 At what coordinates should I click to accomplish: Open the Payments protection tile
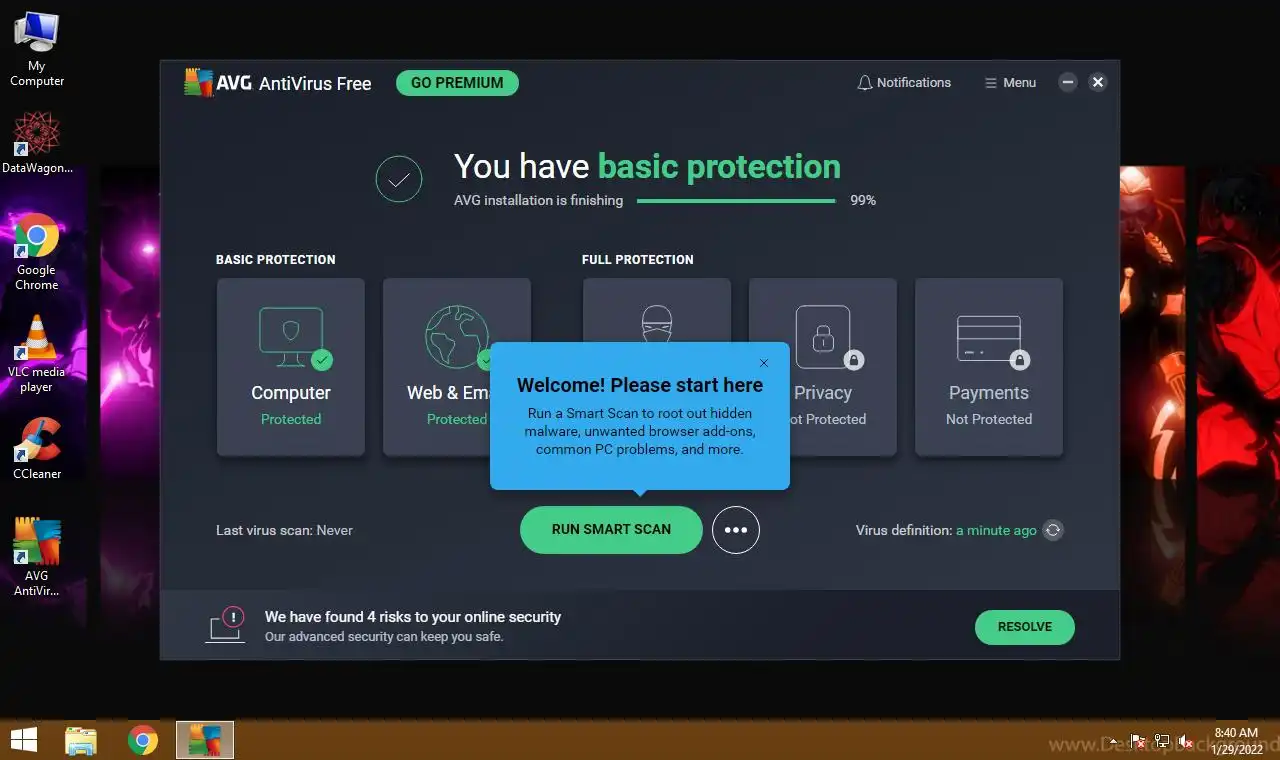[989, 367]
